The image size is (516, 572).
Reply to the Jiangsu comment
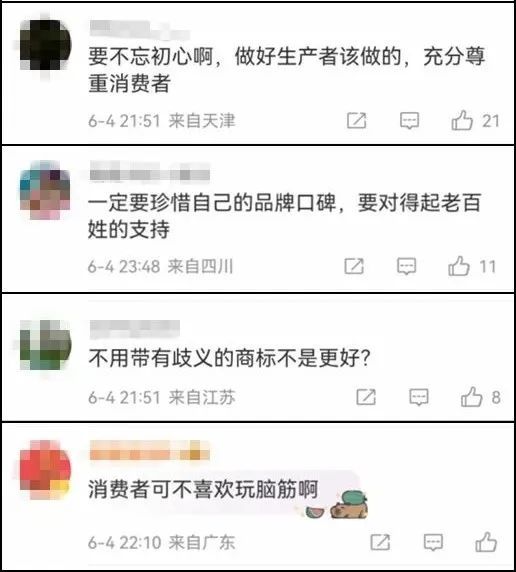[419, 397]
